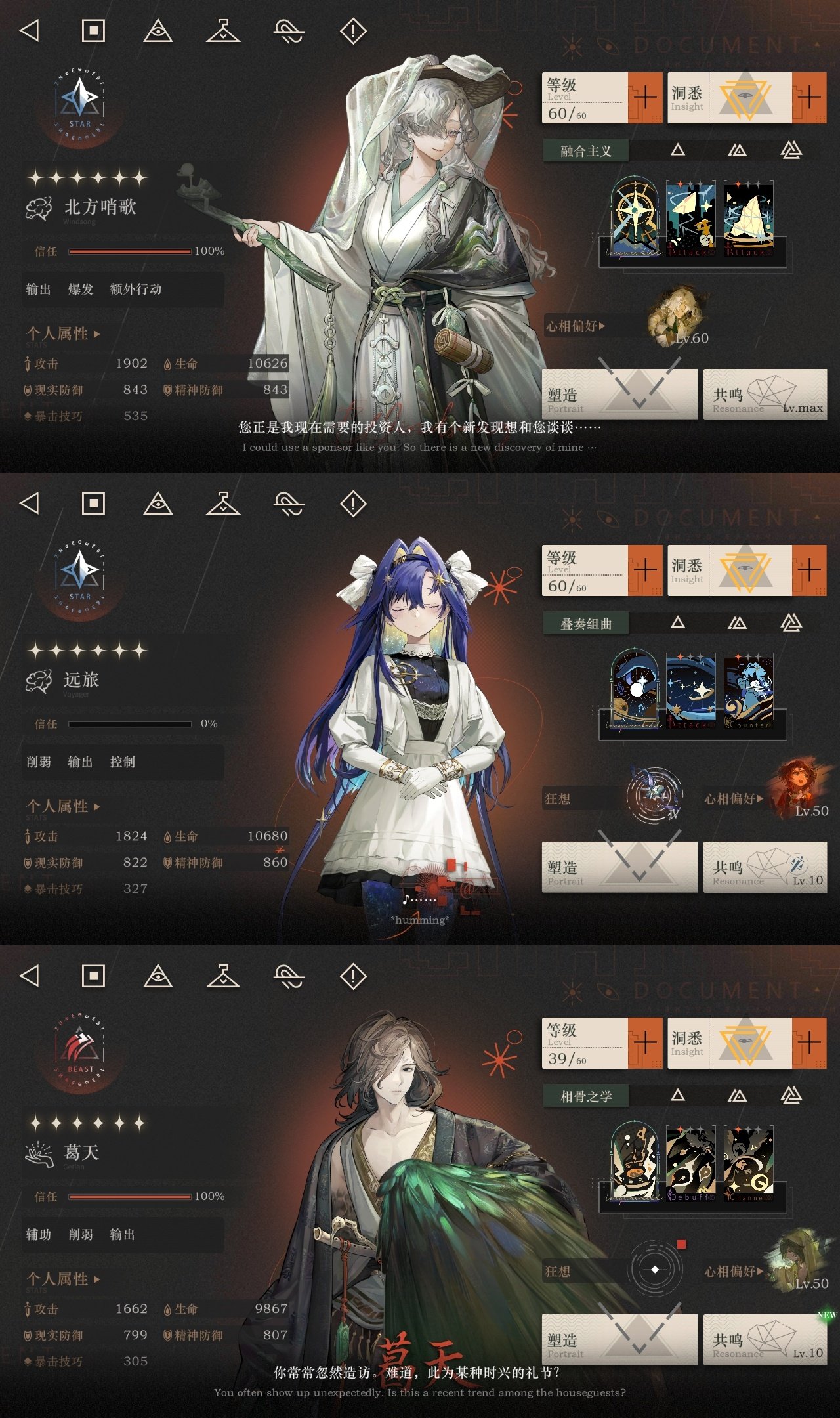Image resolution: width=840 pixels, height=1418 pixels.
Task: Tap the eye-triangle icon on Getian's (葛天) screen
Action: [x=157, y=976]
